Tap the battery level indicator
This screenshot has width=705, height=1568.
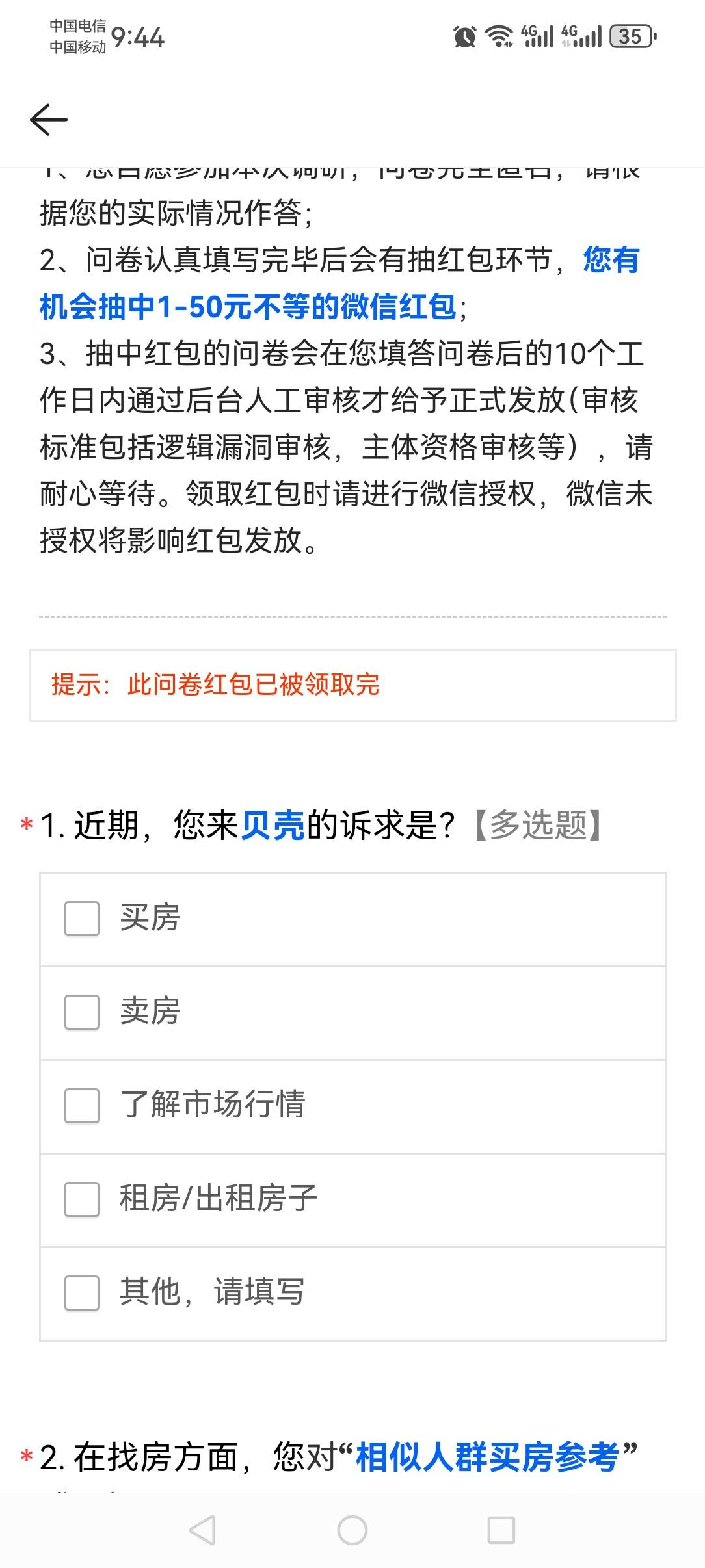(x=633, y=36)
